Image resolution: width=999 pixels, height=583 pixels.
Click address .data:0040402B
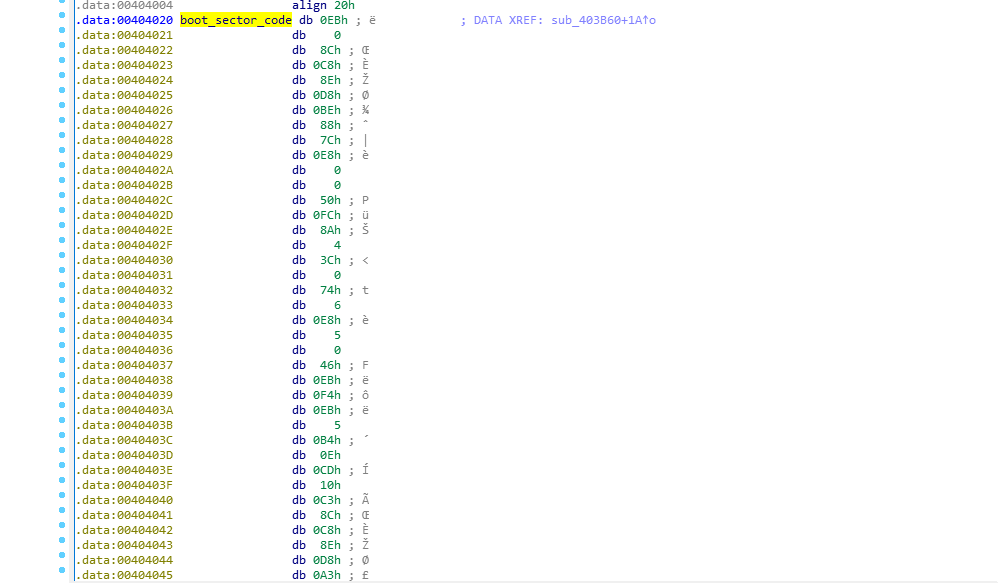point(124,185)
